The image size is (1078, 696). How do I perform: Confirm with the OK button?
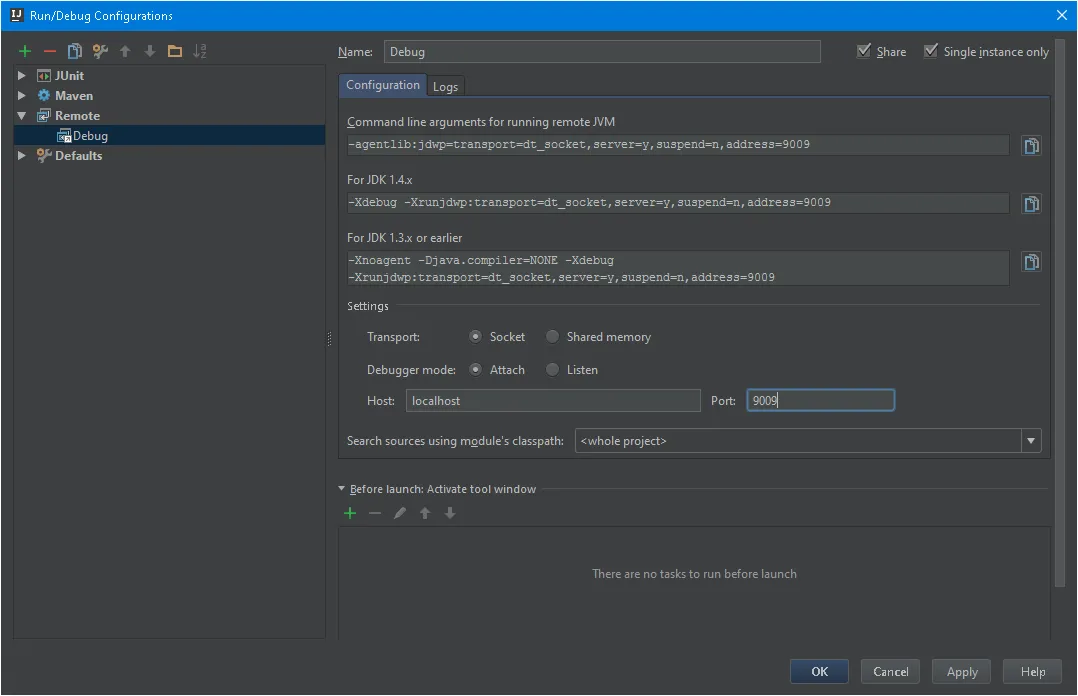819,671
